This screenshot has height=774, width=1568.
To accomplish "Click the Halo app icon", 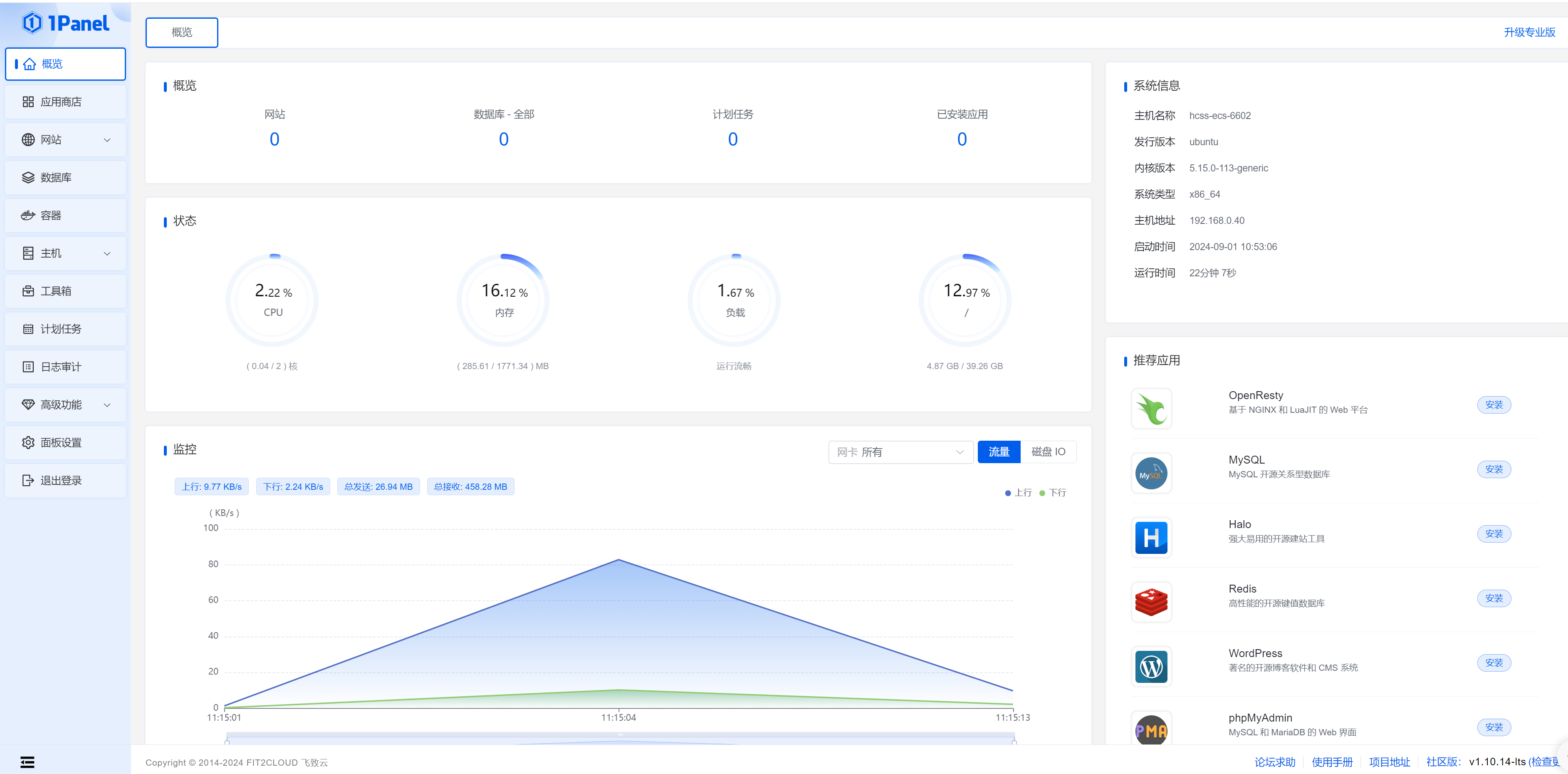I will coord(1151,538).
